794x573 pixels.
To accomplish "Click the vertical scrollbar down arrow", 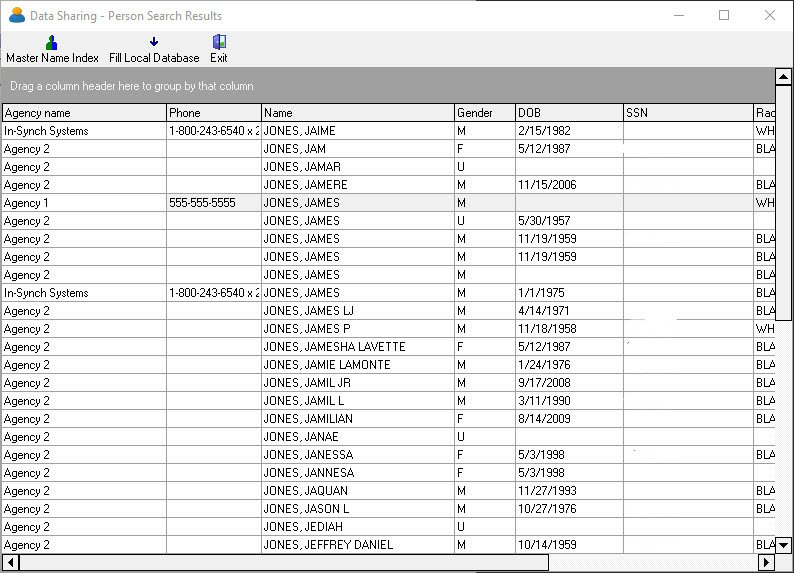I will pos(784,545).
